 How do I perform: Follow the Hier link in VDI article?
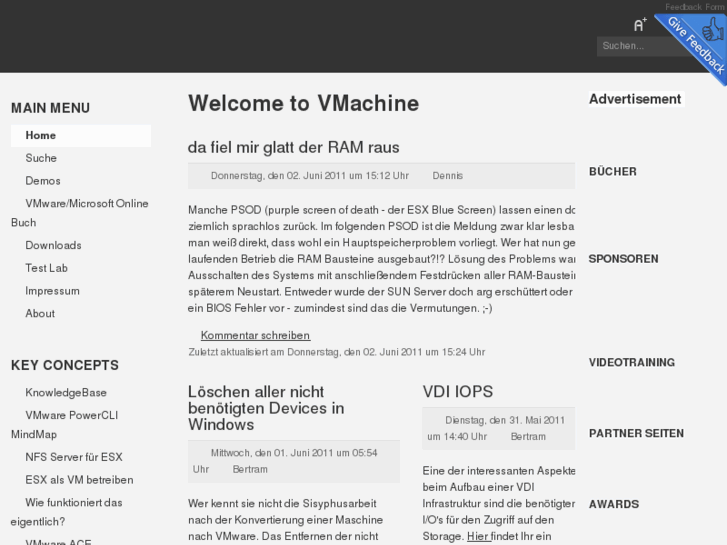coord(478,536)
